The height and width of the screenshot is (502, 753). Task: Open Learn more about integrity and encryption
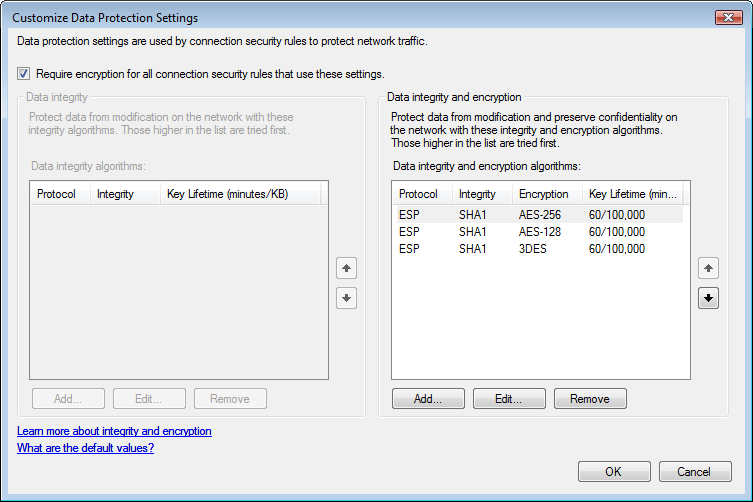(x=114, y=431)
